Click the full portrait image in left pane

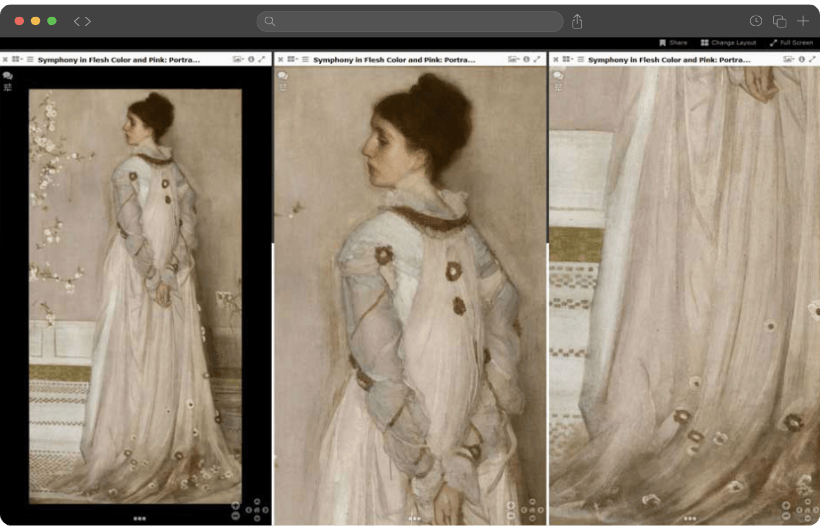point(135,296)
